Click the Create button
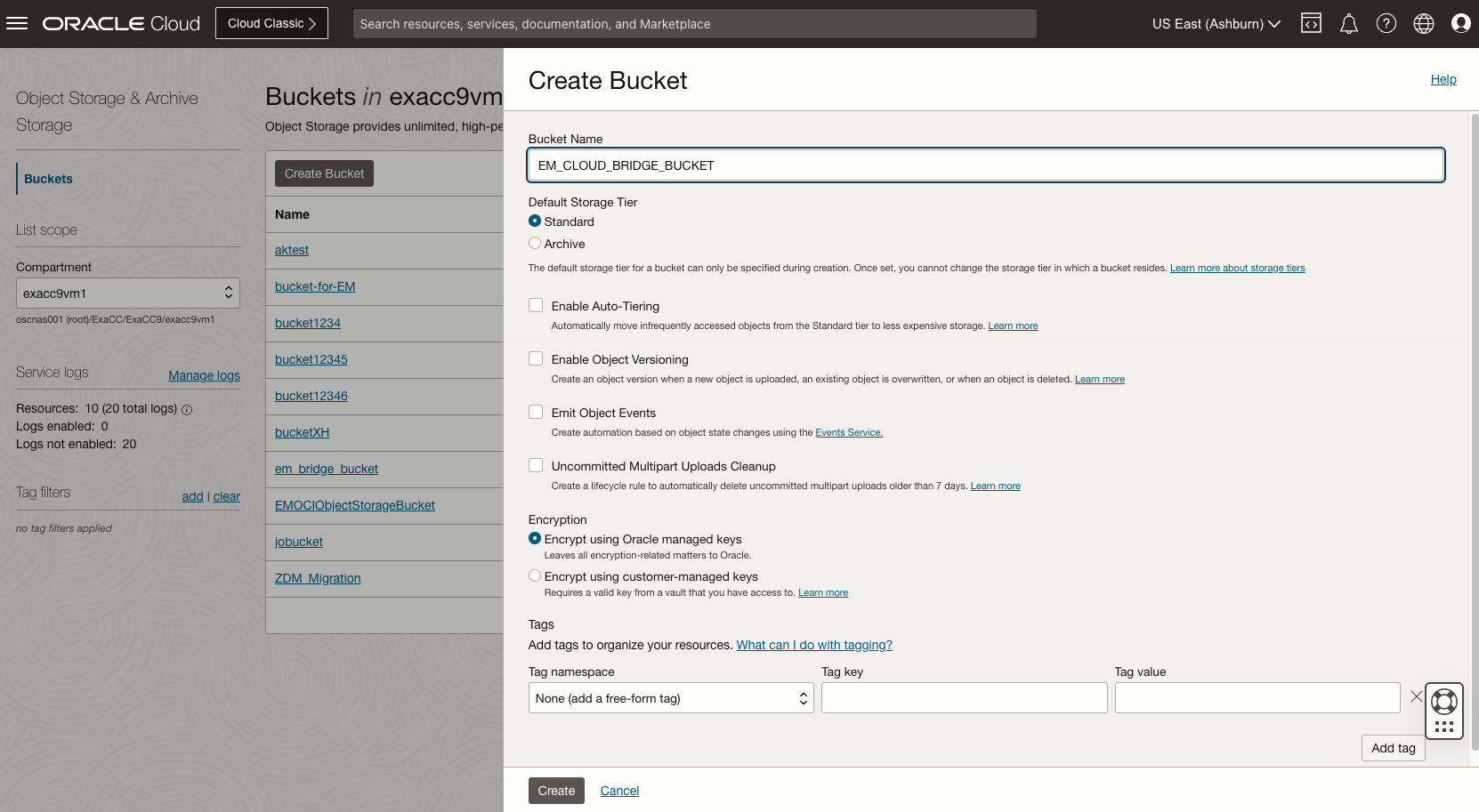This screenshot has height=812, width=1479. click(556, 791)
